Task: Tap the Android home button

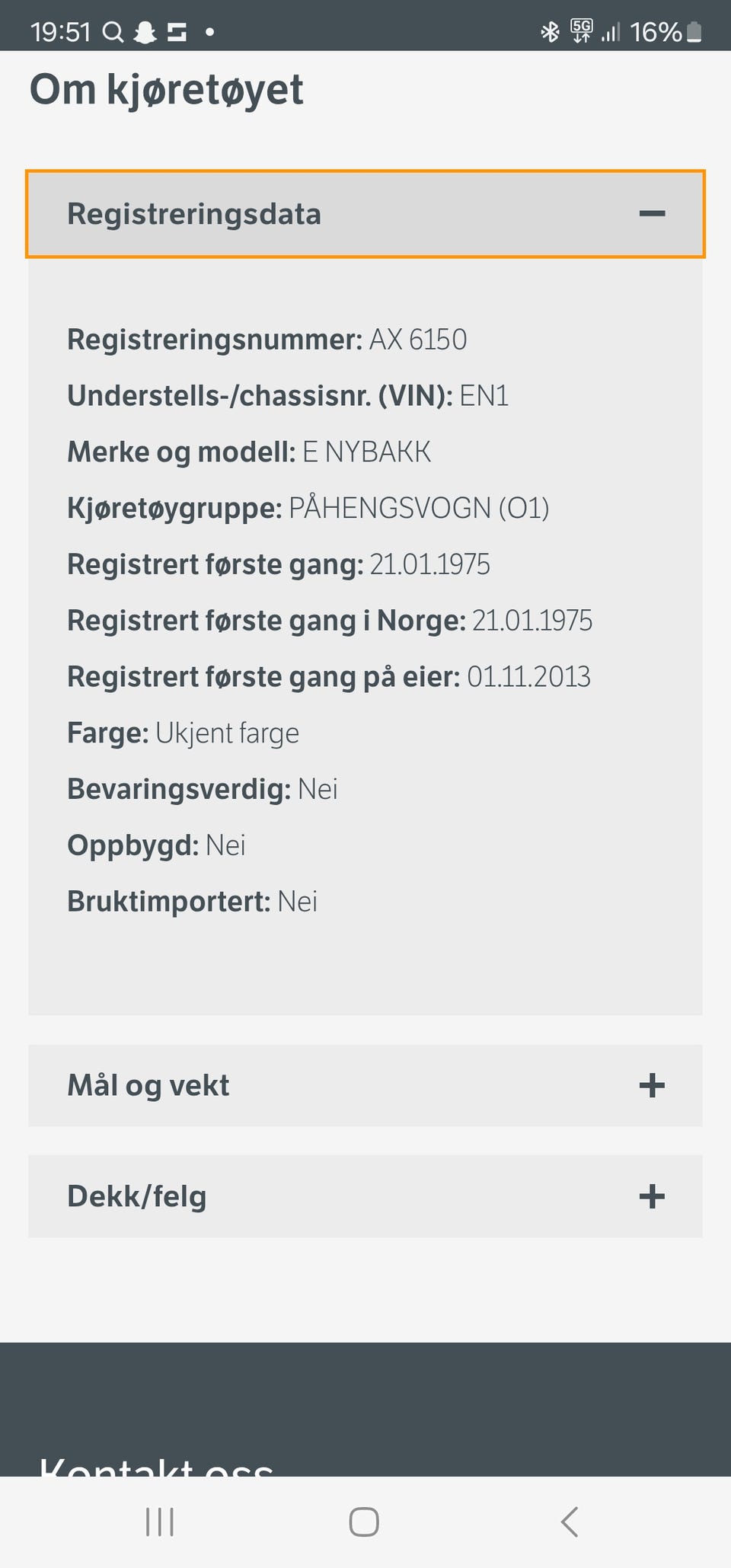Action: [364, 1522]
